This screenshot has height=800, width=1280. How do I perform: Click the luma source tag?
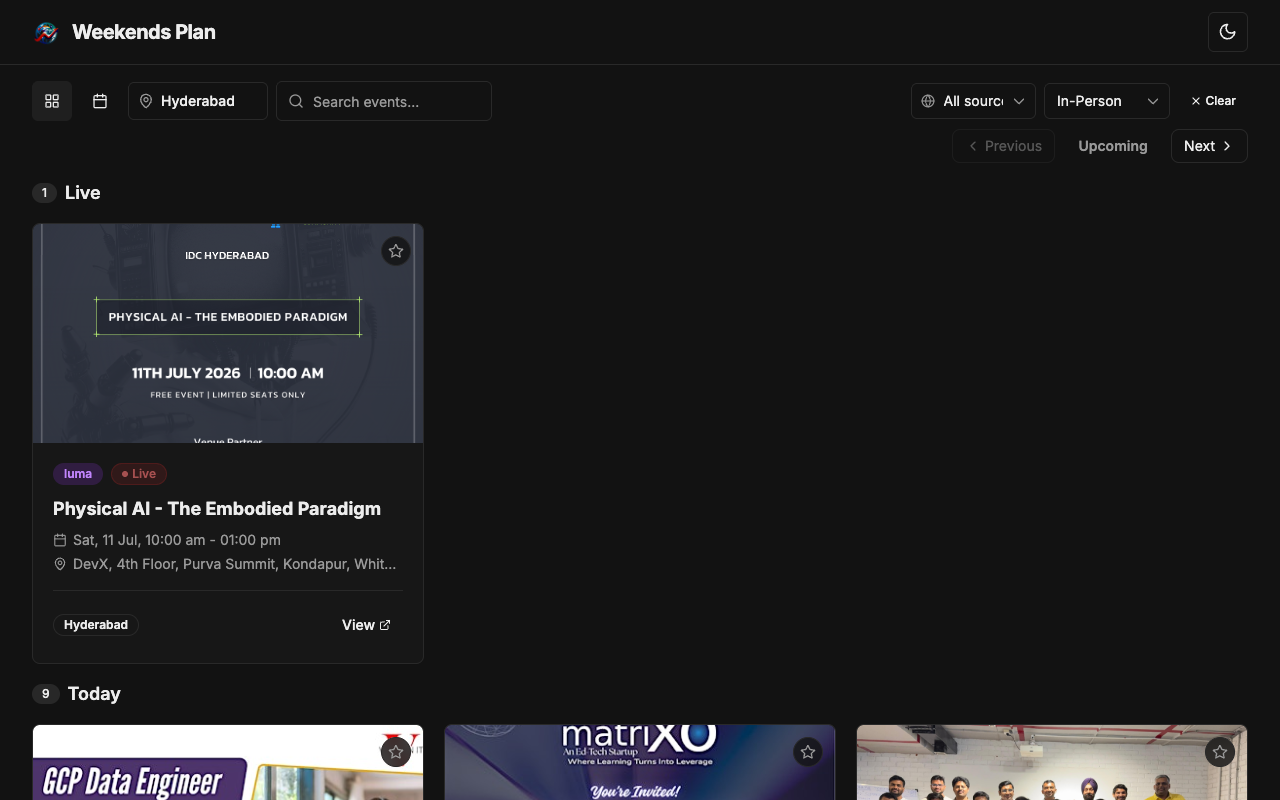click(x=78, y=474)
